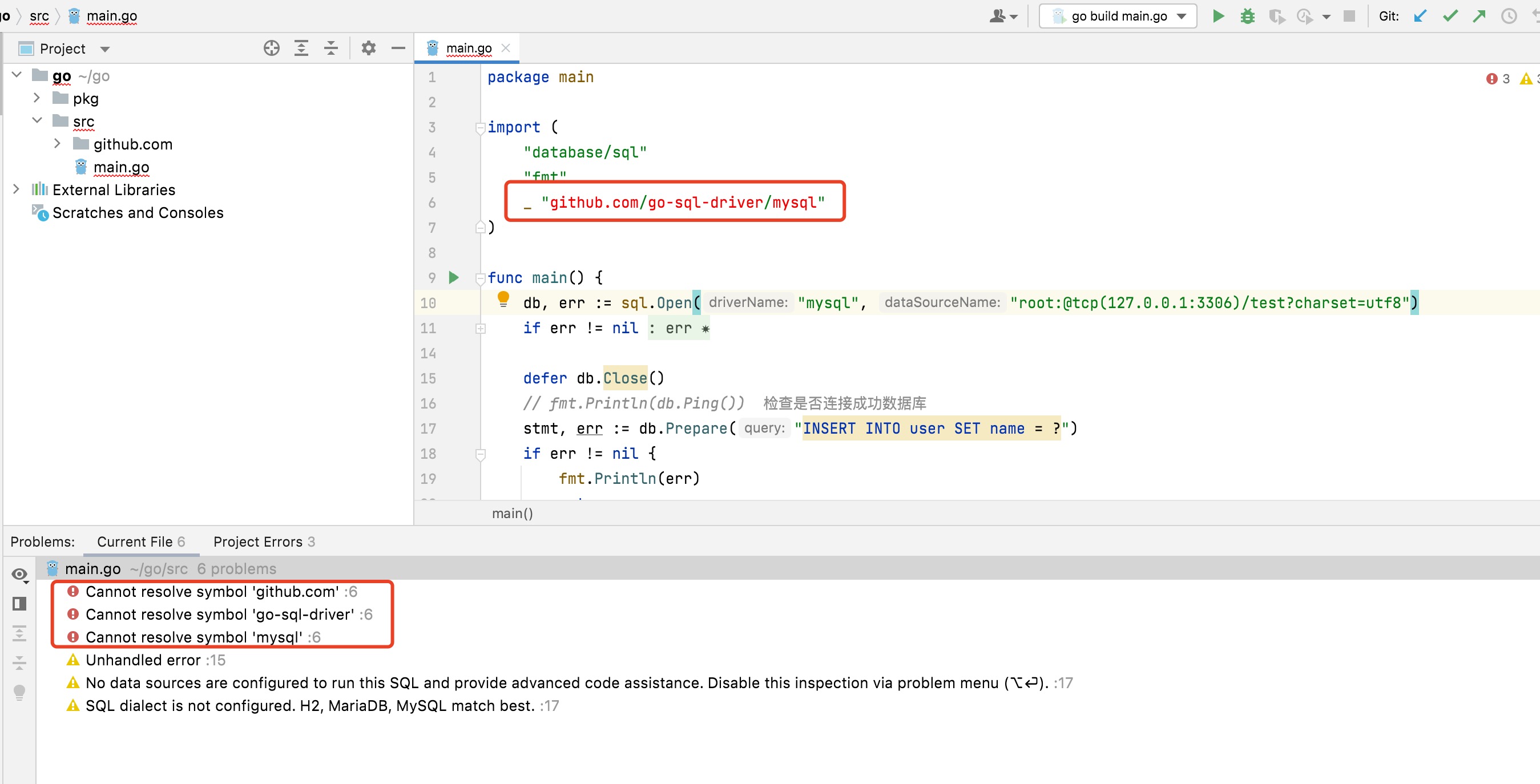The image size is (1540, 784).
Task: Expand all in the Project panel
Action: (x=301, y=49)
